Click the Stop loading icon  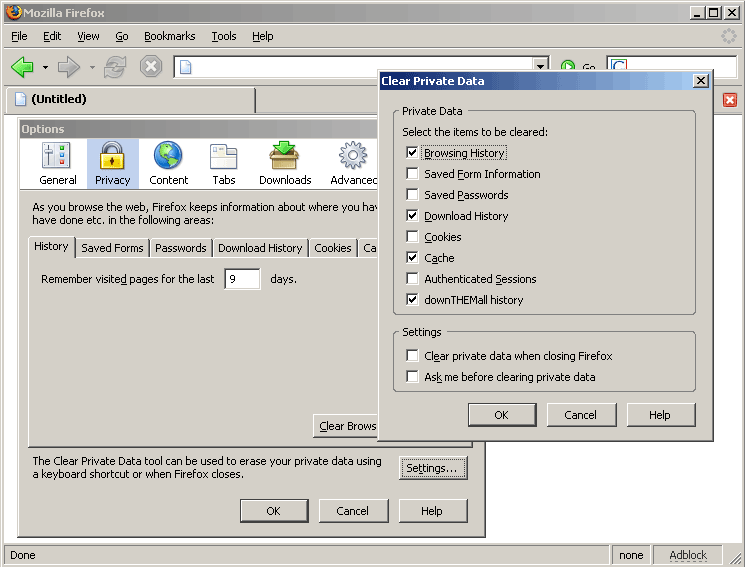coord(151,67)
